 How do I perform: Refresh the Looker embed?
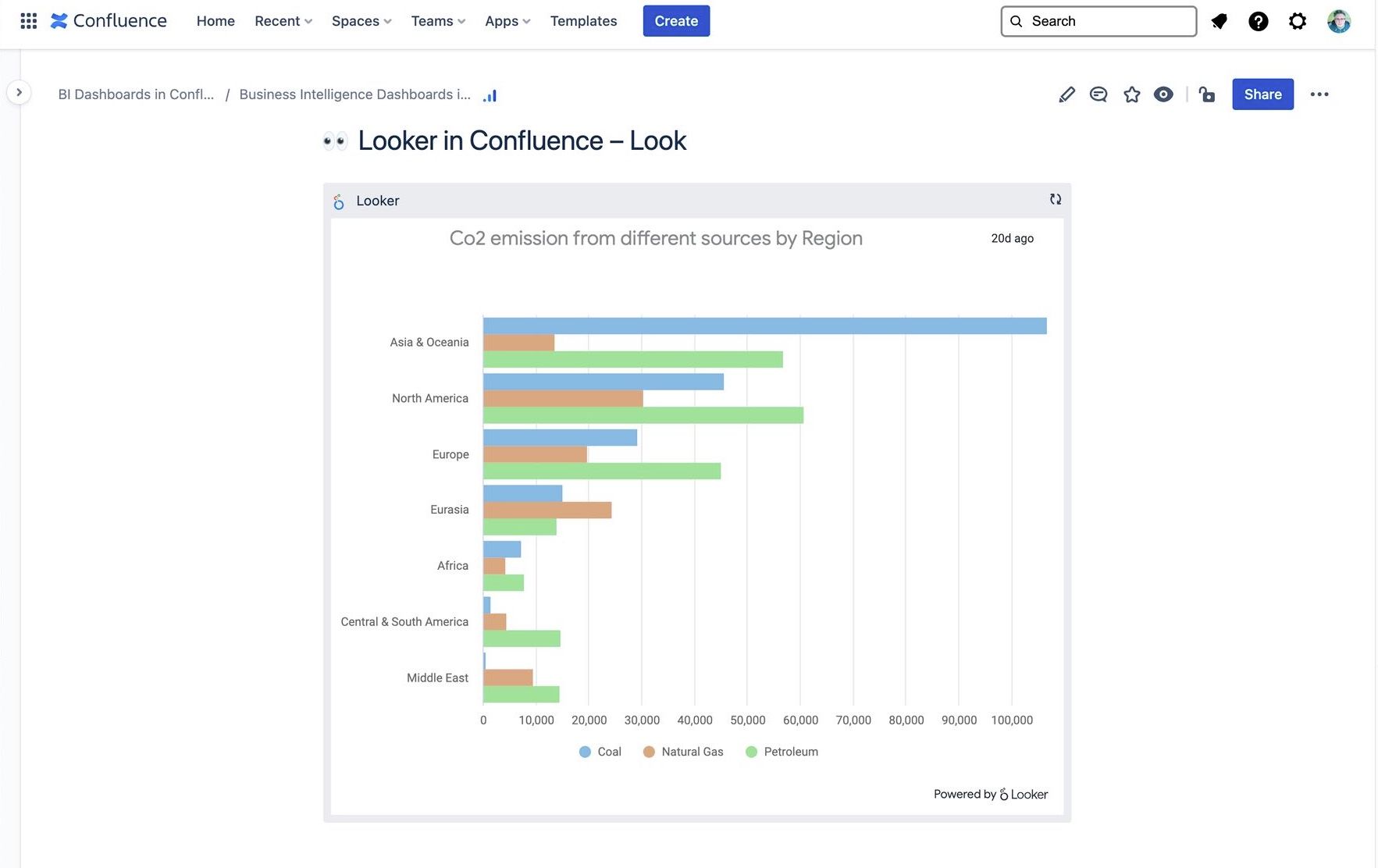(x=1056, y=200)
